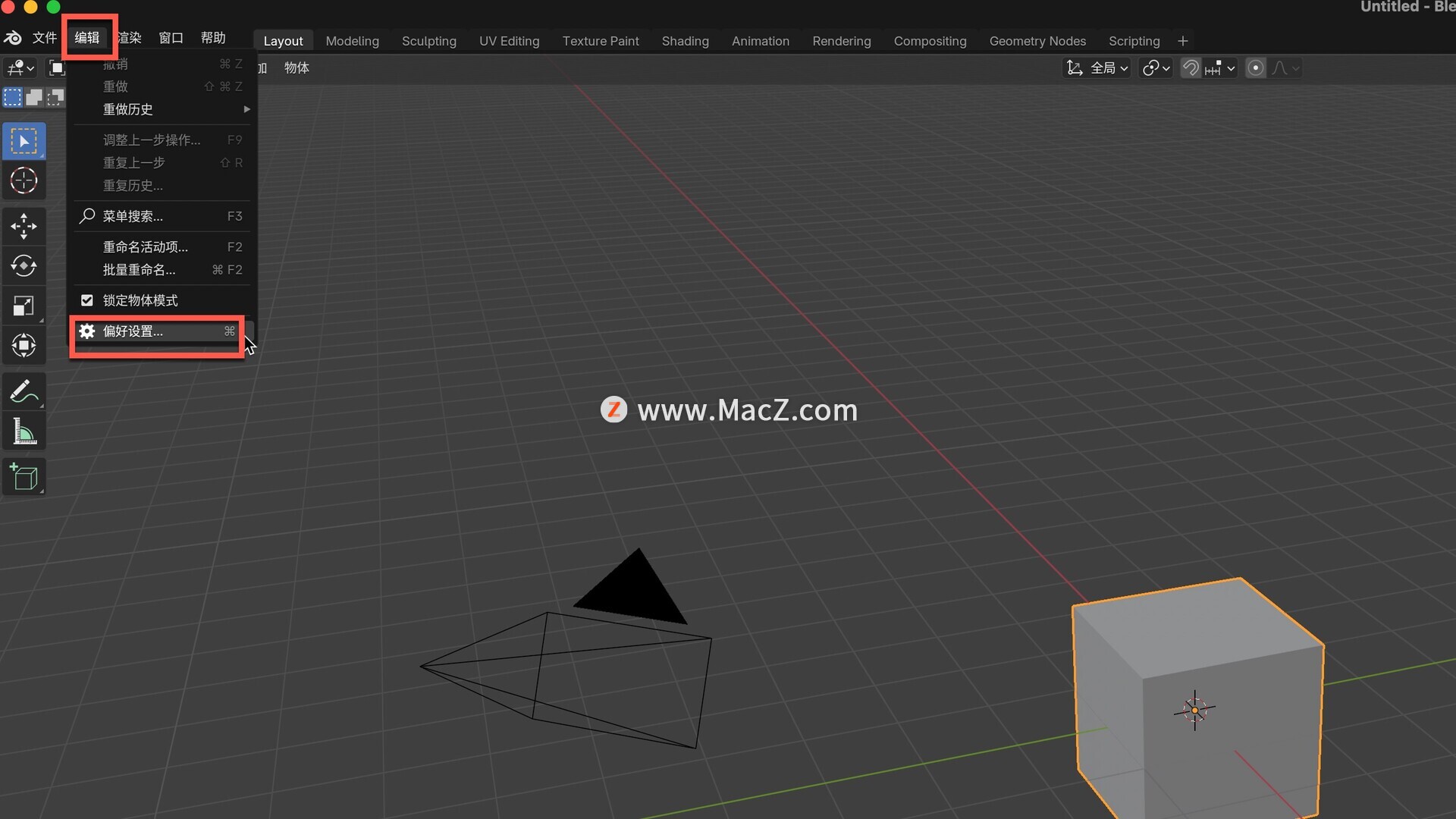The height and width of the screenshot is (819, 1456).
Task: Switch to the Animation workspace tab
Action: pyautogui.click(x=761, y=41)
